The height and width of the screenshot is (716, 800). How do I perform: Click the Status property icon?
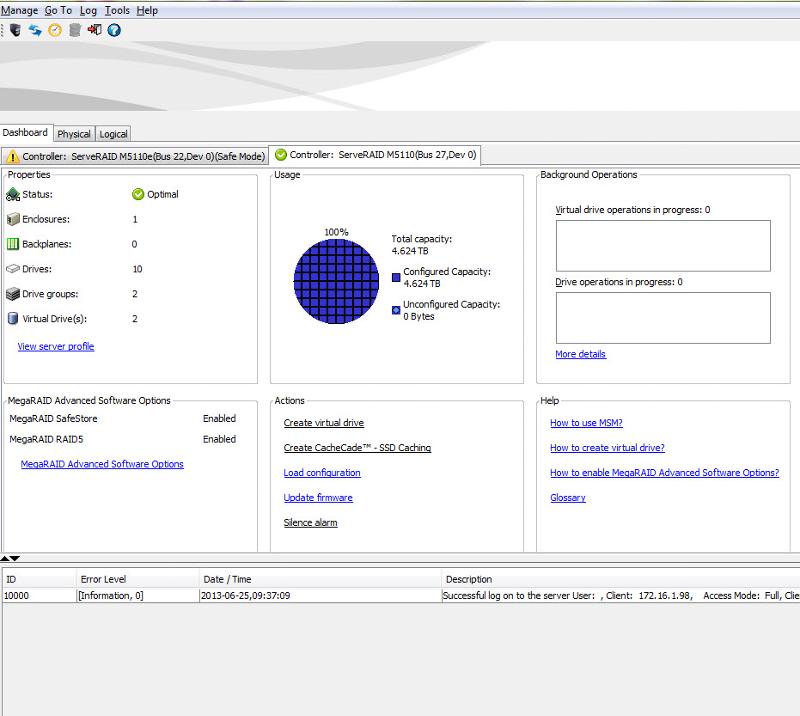pyautogui.click(x=13, y=194)
